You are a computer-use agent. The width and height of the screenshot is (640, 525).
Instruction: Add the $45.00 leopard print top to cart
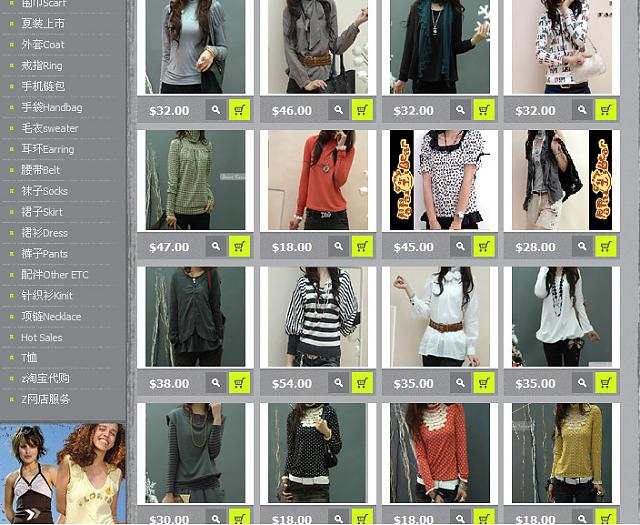click(484, 246)
